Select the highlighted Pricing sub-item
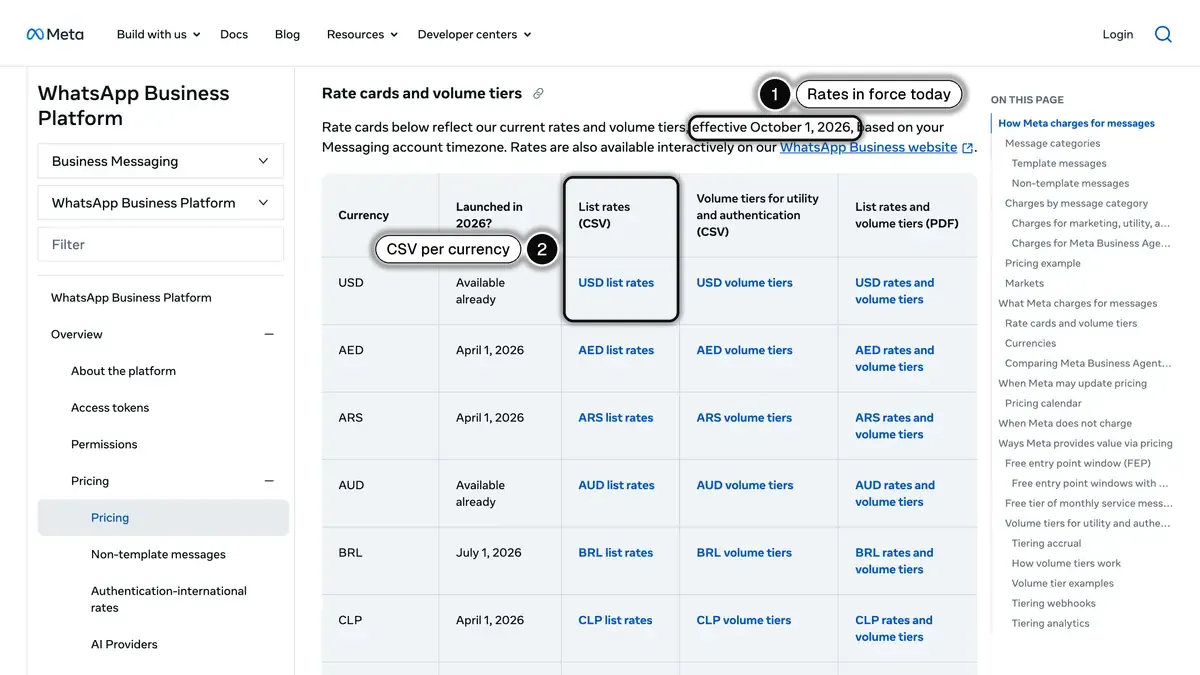 pyautogui.click(x=163, y=518)
